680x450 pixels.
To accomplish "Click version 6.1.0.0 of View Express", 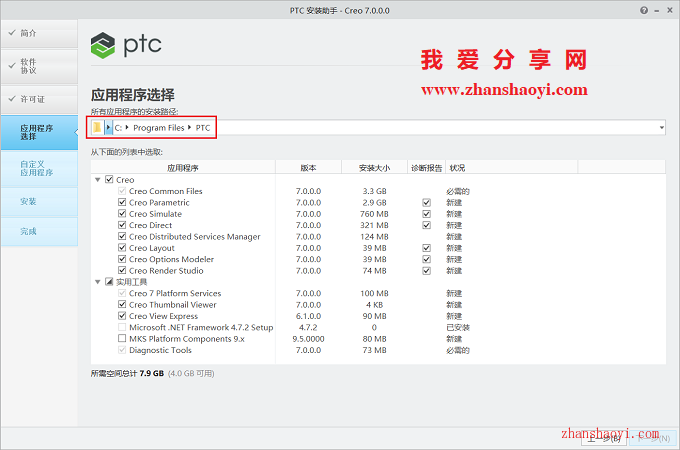I will pos(308,316).
